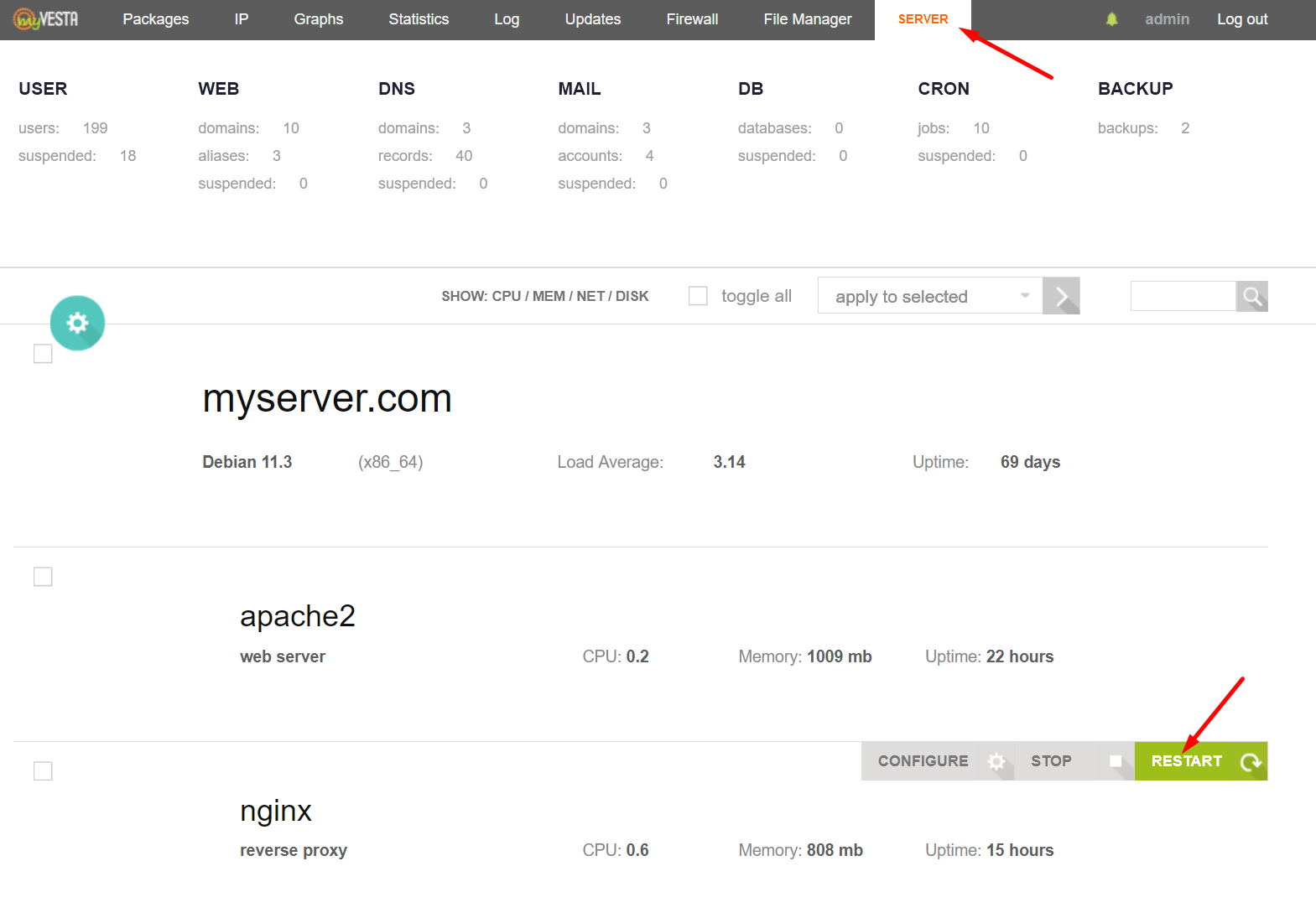Click the Debian 11.3 text

click(x=247, y=462)
